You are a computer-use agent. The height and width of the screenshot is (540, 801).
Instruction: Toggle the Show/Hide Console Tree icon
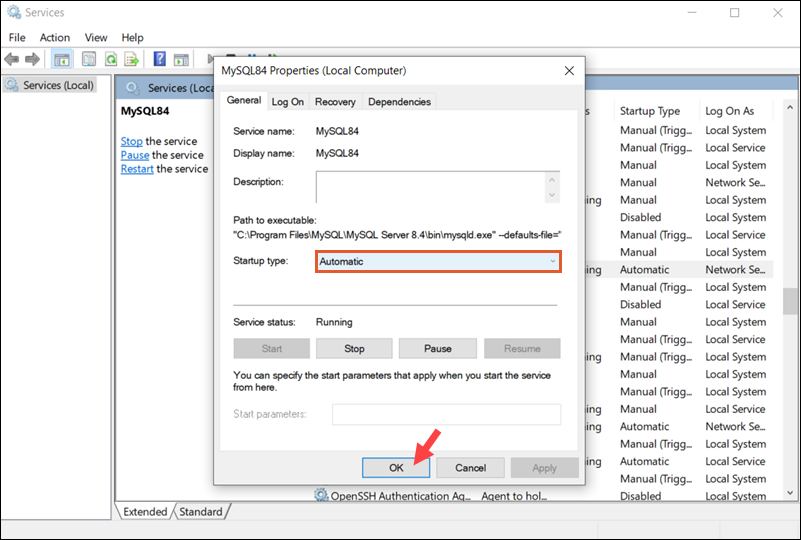tap(62, 60)
